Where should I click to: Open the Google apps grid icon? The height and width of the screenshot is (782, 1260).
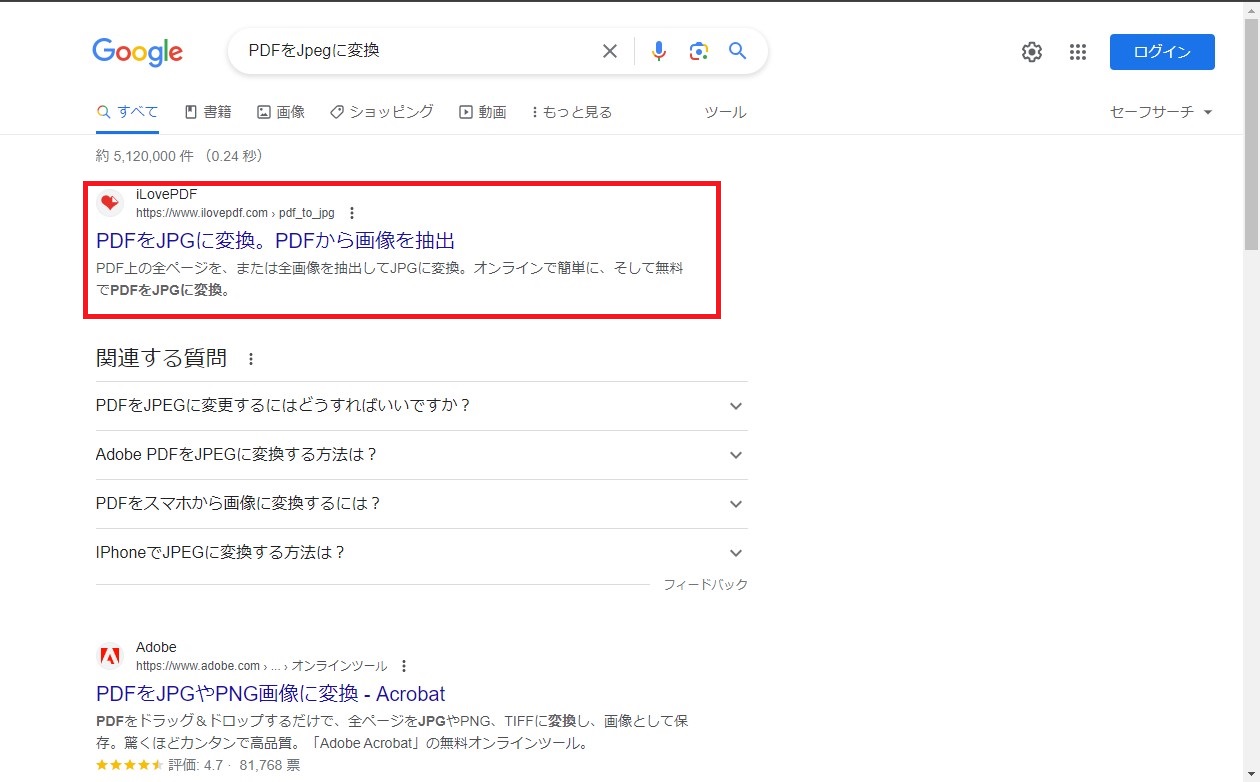(1077, 52)
